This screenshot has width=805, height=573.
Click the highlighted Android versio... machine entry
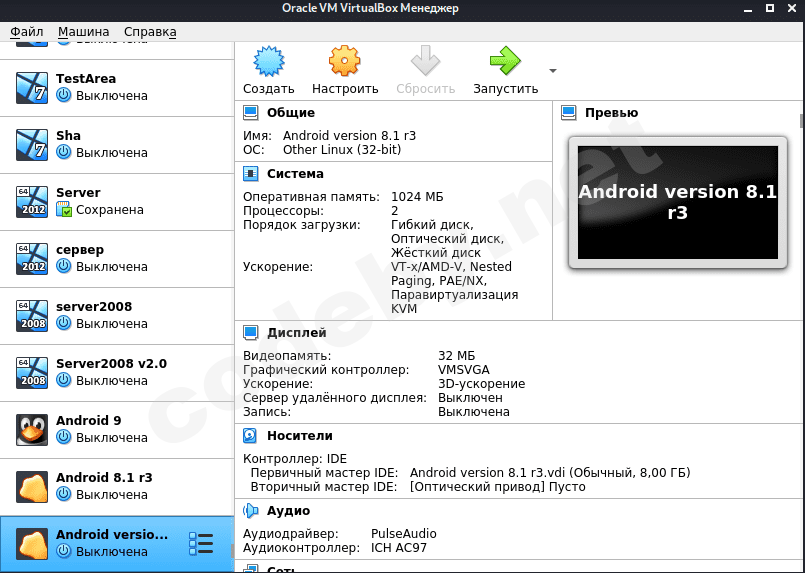pos(116,544)
